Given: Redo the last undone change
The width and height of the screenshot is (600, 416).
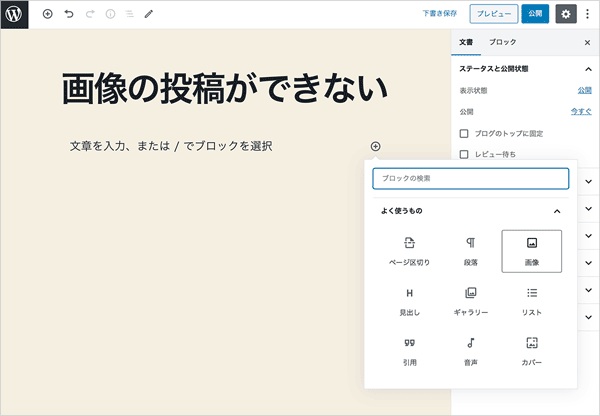Looking at the screenshot, I should (x=90, y=14).
